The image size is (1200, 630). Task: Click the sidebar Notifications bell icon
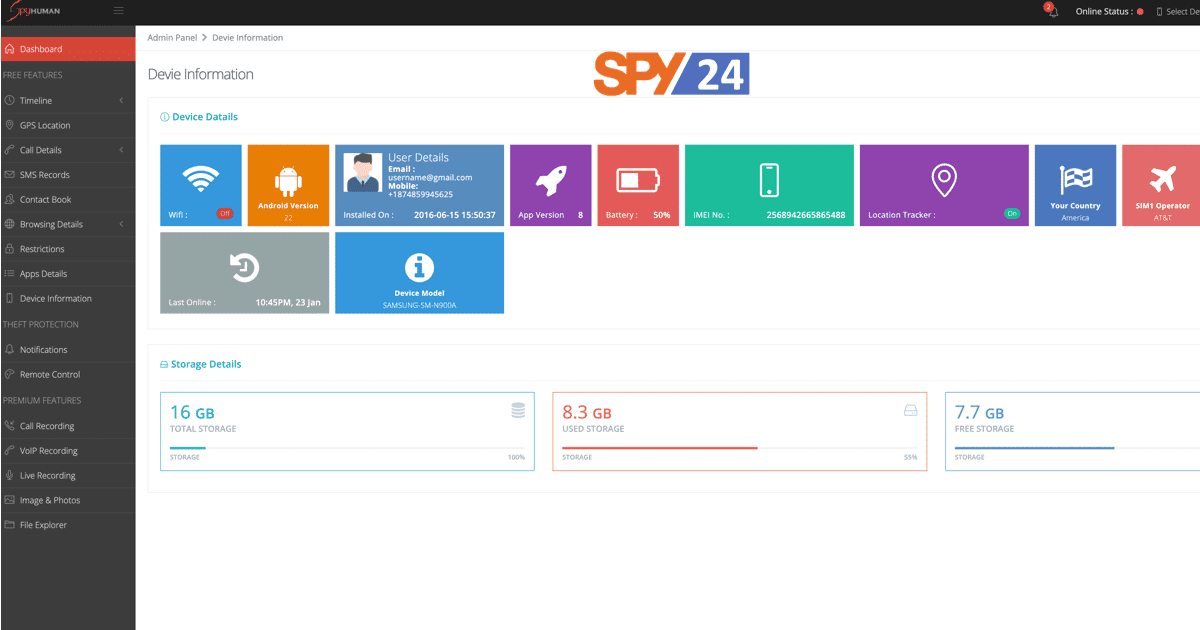9,350
